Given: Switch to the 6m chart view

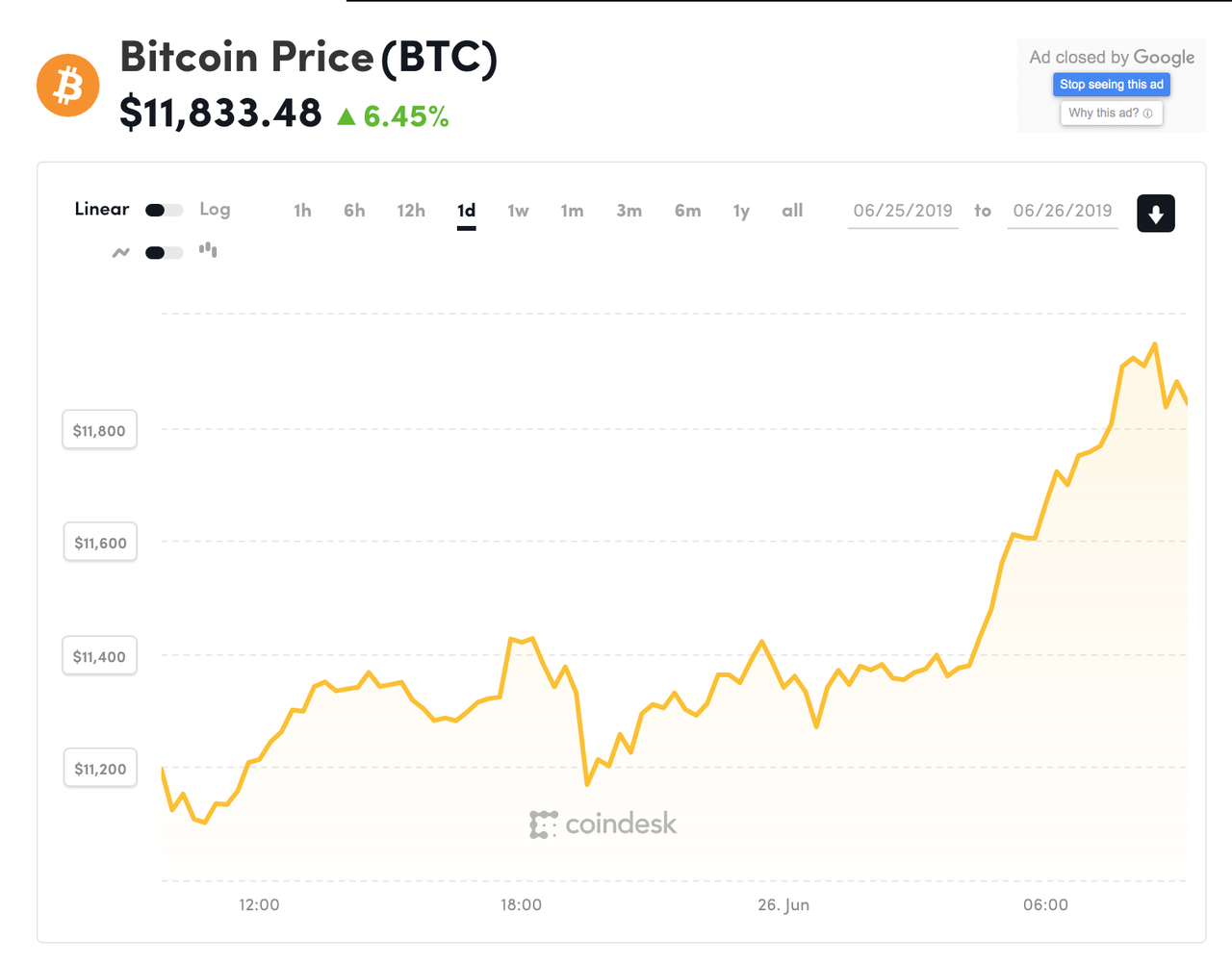Looking at the screenshot, I should [687, 210].
